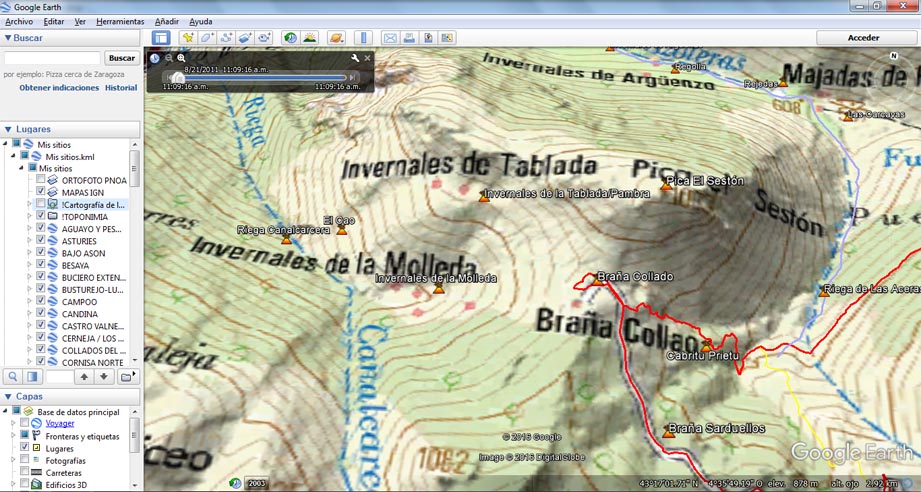Viewport: 921px width, 492px height.
Task: Zoom in the time slider range
Action: pyautogui.click(x=181, y=58)
